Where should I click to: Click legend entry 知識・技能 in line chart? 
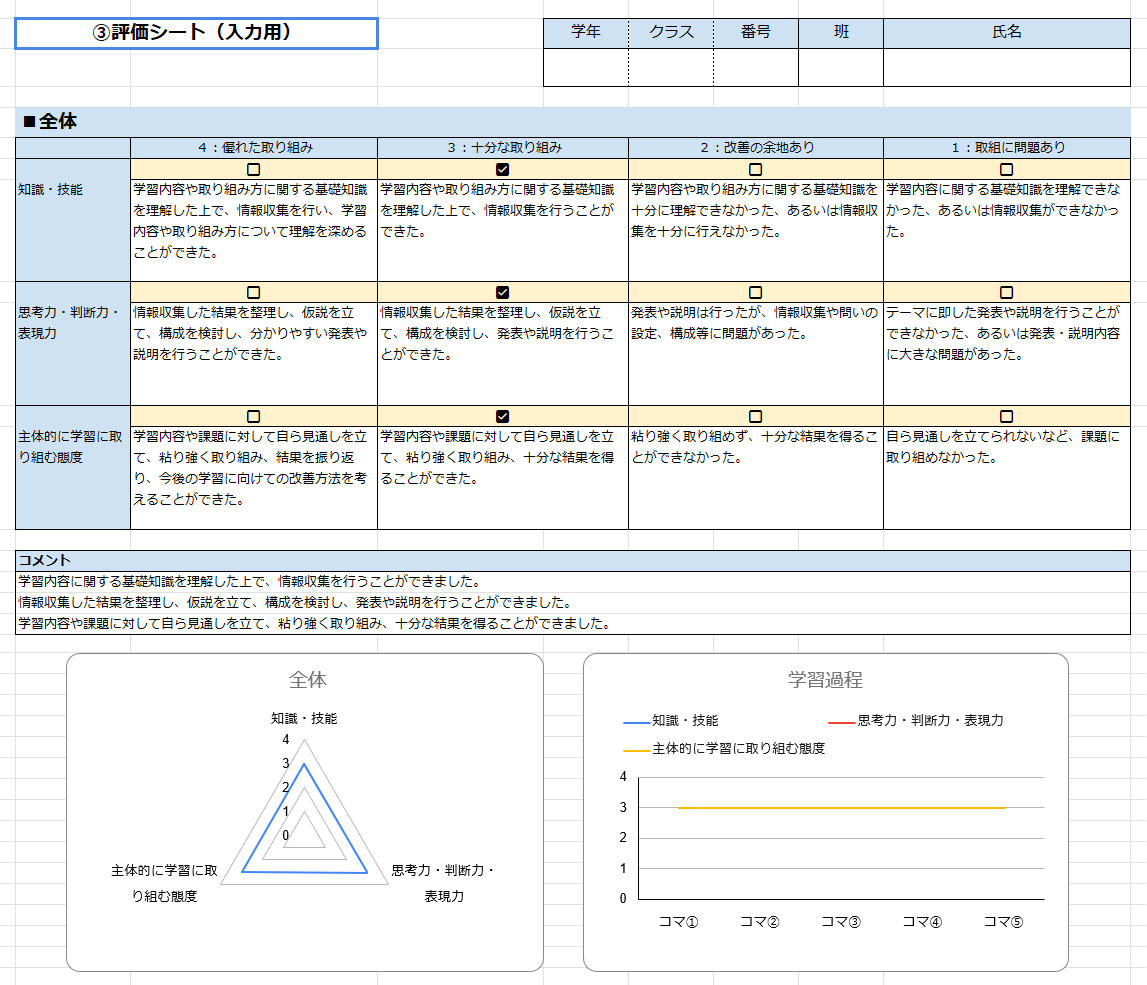click(671, 721)
